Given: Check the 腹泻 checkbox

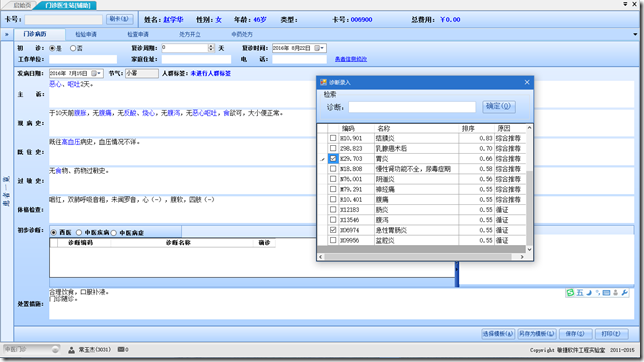Looking at the screenshot, I should click(333, 220).
